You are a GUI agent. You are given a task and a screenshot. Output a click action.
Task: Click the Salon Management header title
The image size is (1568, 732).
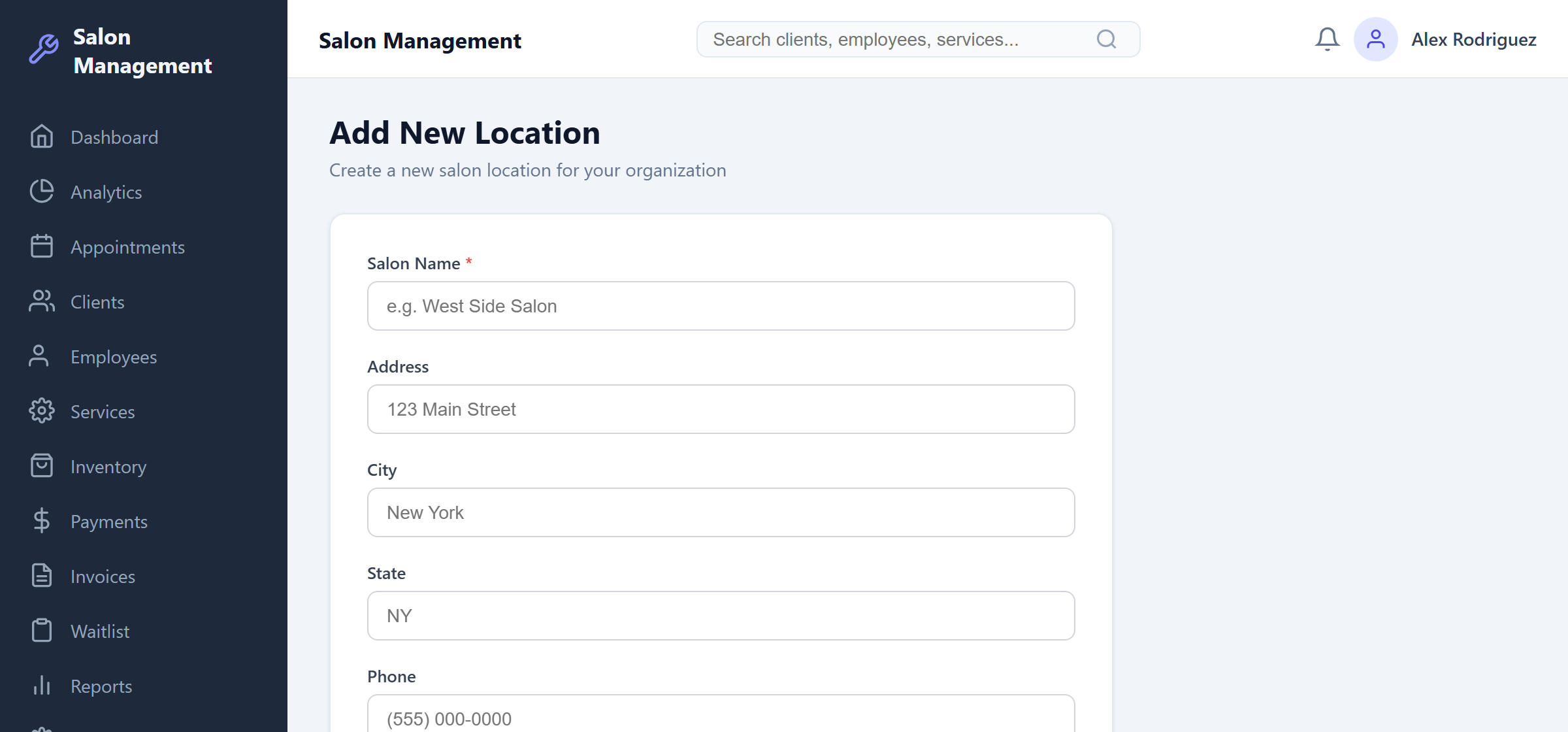[x=419, y=41]
